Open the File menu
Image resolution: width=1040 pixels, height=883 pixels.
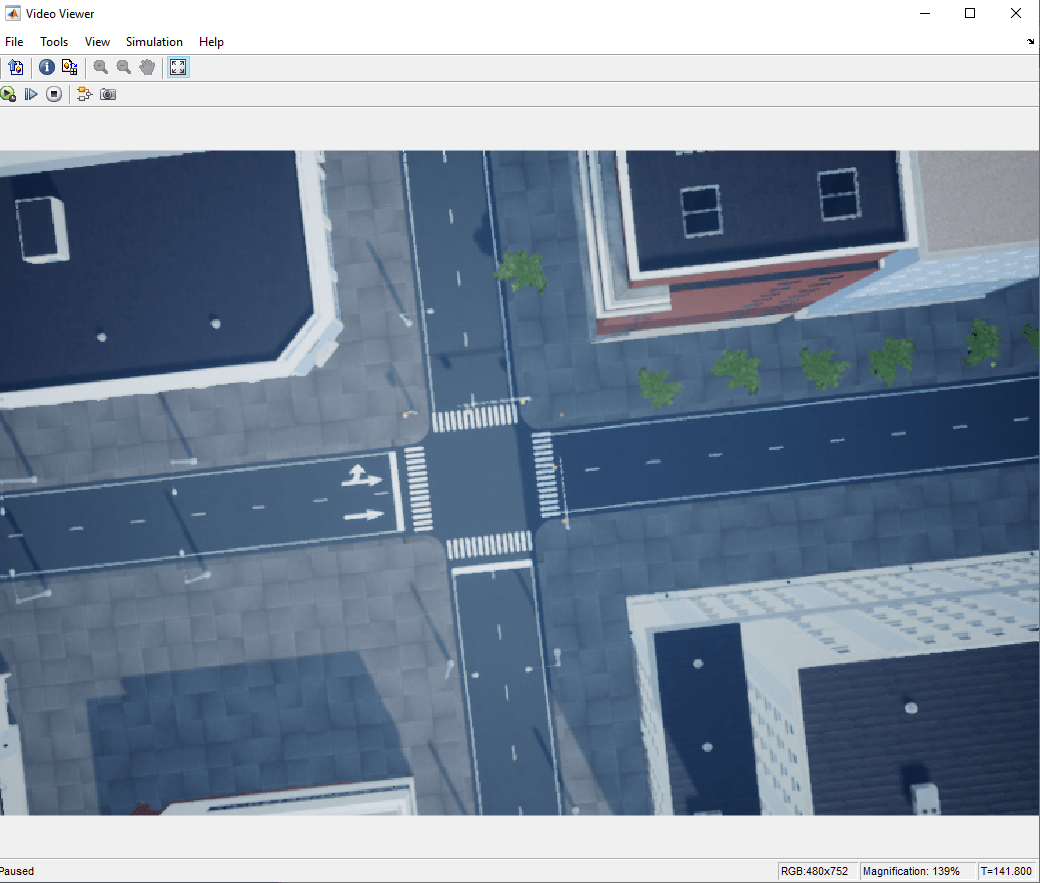click(14, 42)
